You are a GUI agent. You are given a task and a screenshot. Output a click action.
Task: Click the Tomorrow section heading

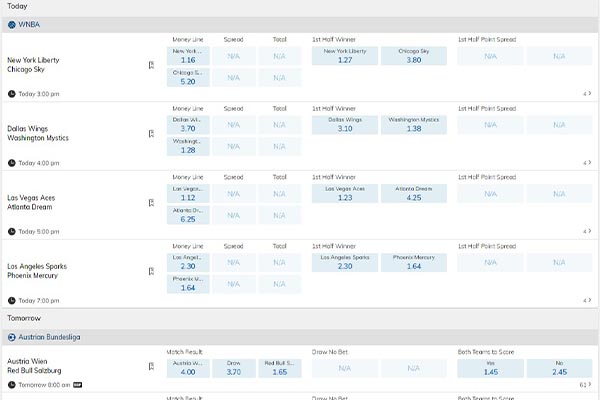click(24, 318)
